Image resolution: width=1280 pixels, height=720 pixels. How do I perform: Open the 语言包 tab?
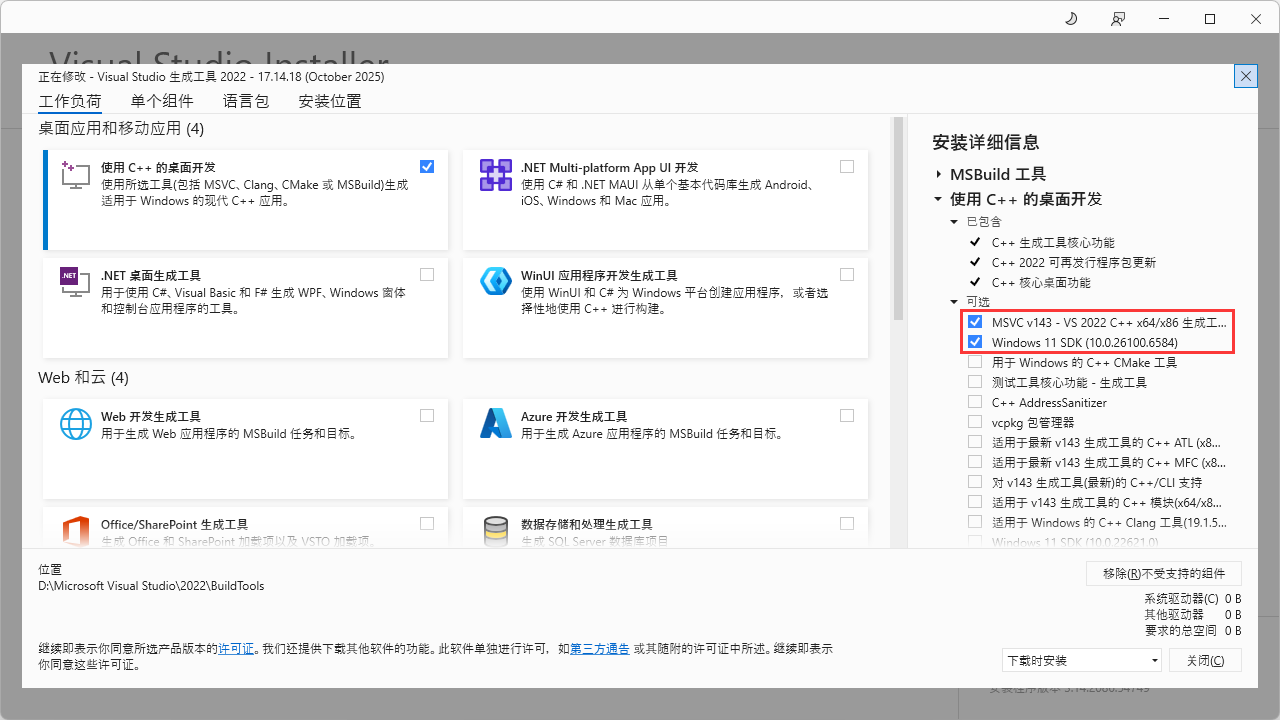point(246,101)
